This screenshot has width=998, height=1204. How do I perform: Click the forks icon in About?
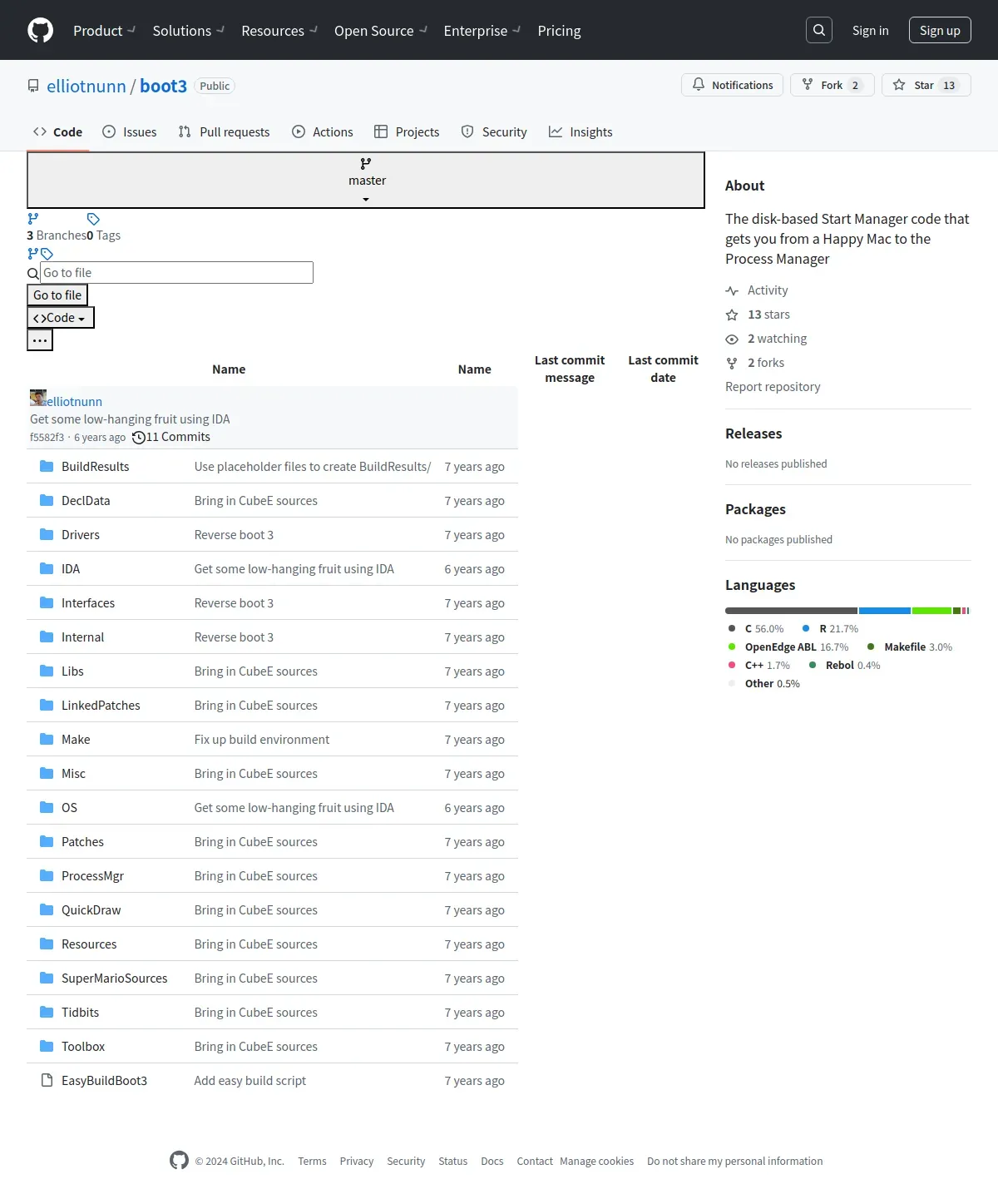(732, 363)
